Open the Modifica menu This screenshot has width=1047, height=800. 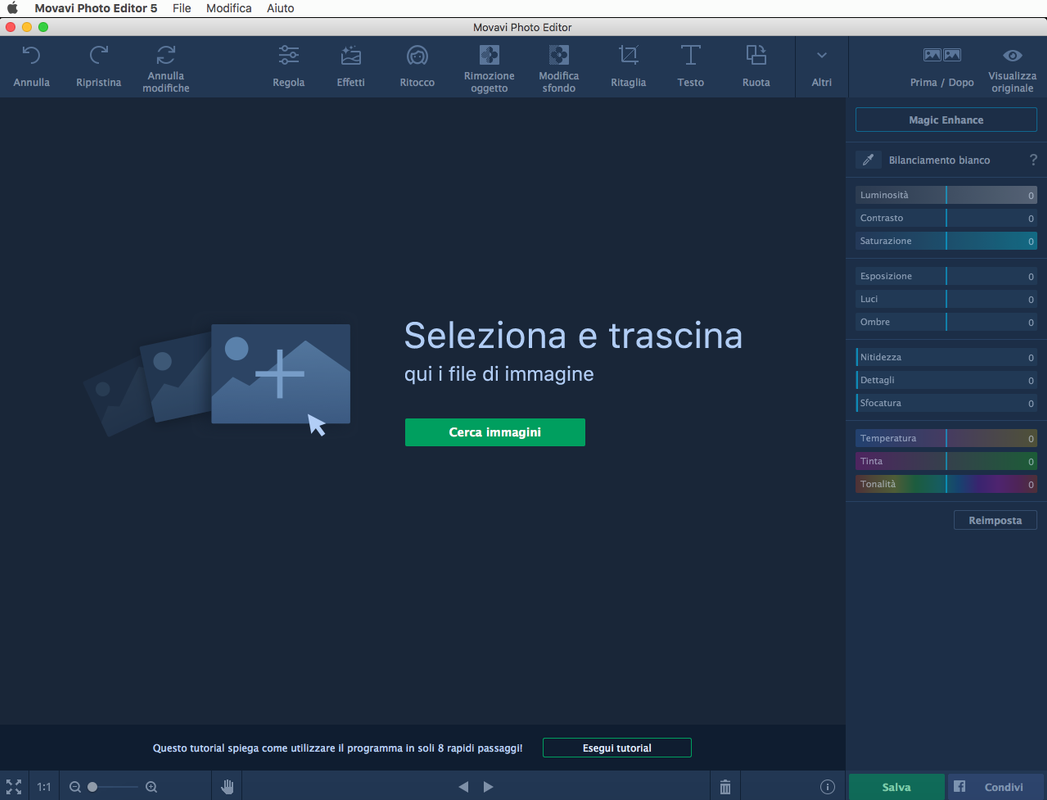229,8
